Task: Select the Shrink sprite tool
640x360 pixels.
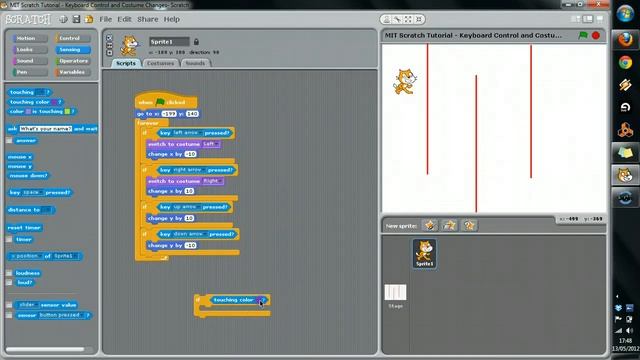Action: [418, 19]
